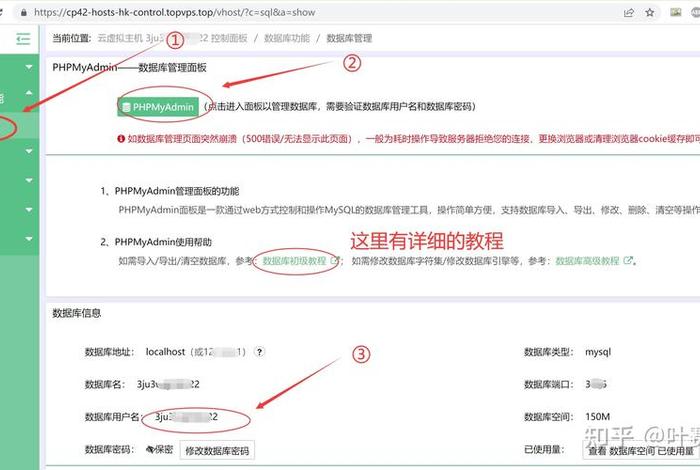Click the '数据库名' label
700x470 pixels.
105,384
